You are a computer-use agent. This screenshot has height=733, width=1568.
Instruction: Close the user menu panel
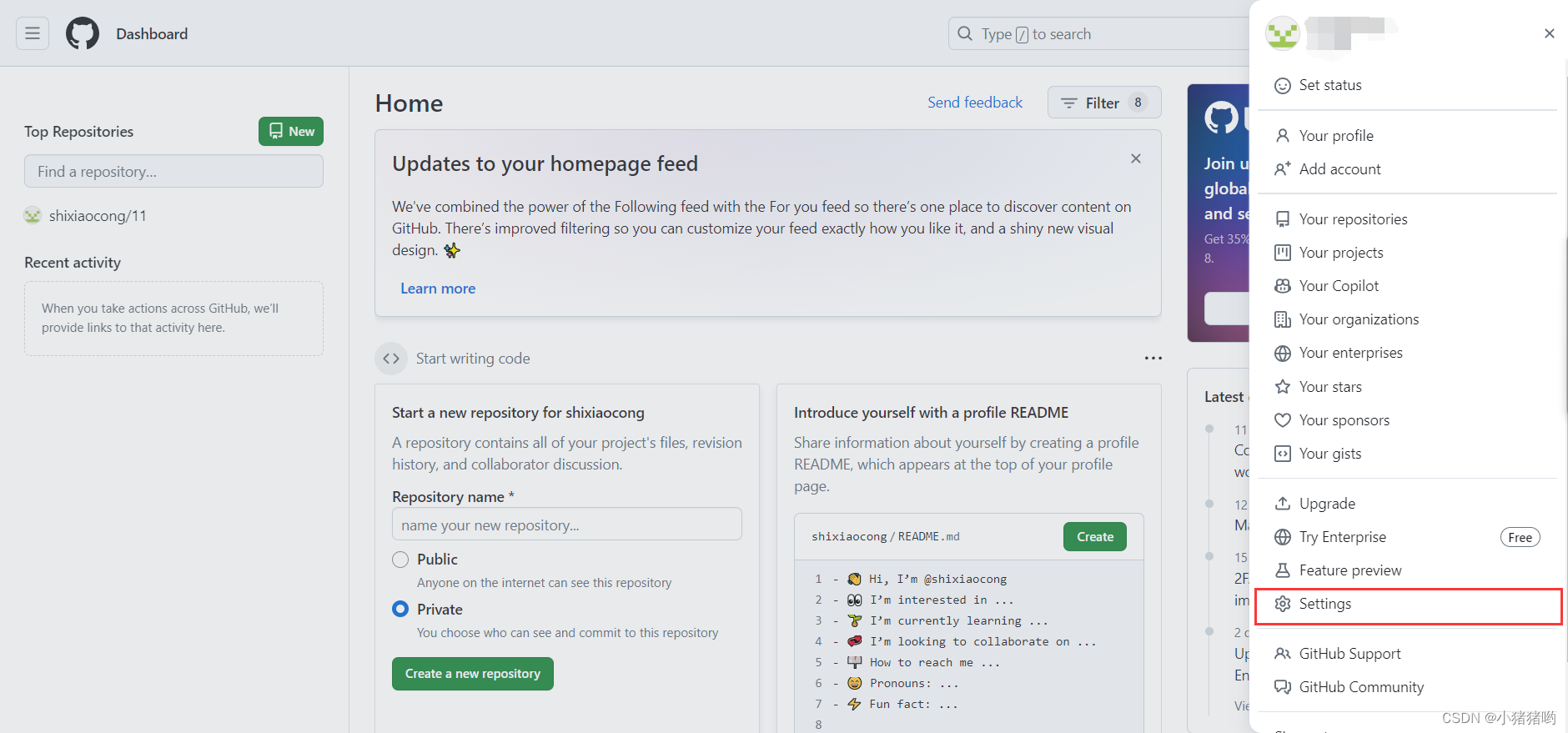(x=1550, y=33)
